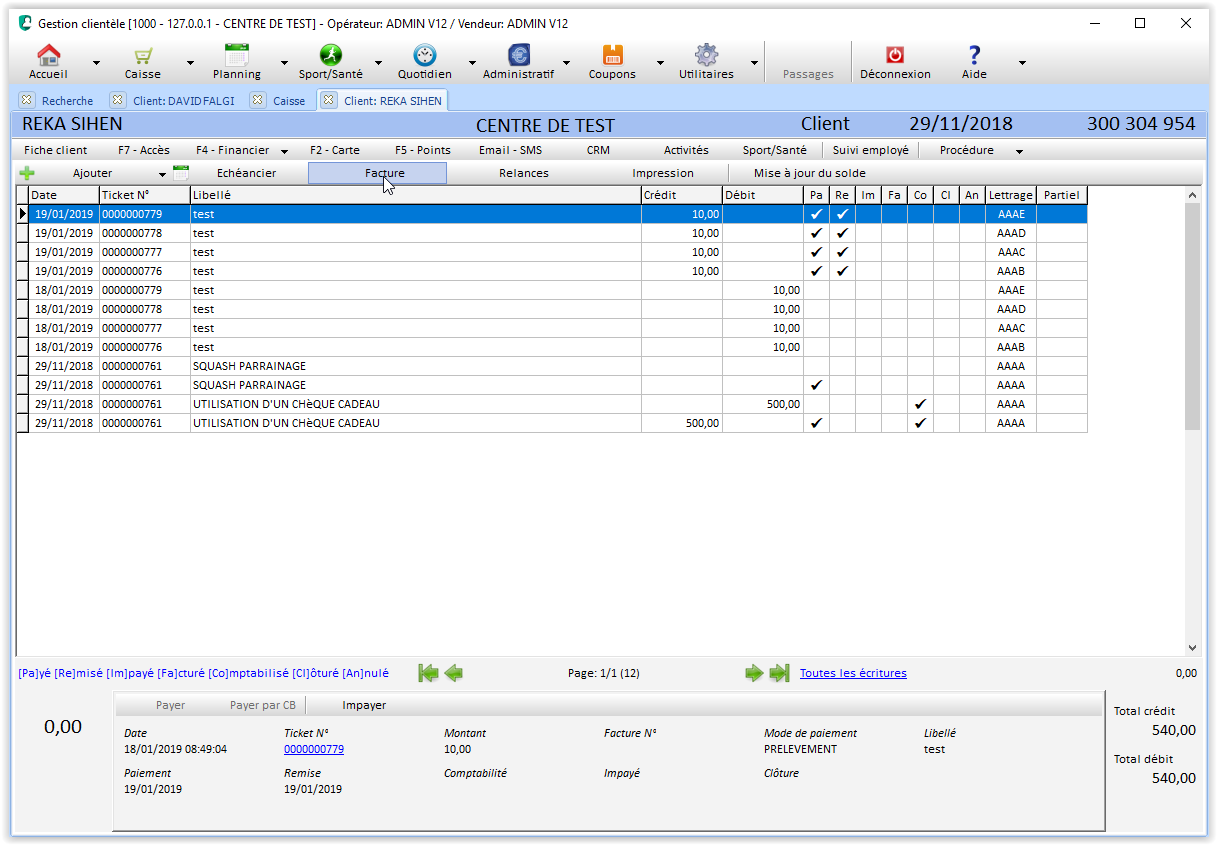
Task: Open the Caisse shopping cart icon
Action: tap(143, 56)
